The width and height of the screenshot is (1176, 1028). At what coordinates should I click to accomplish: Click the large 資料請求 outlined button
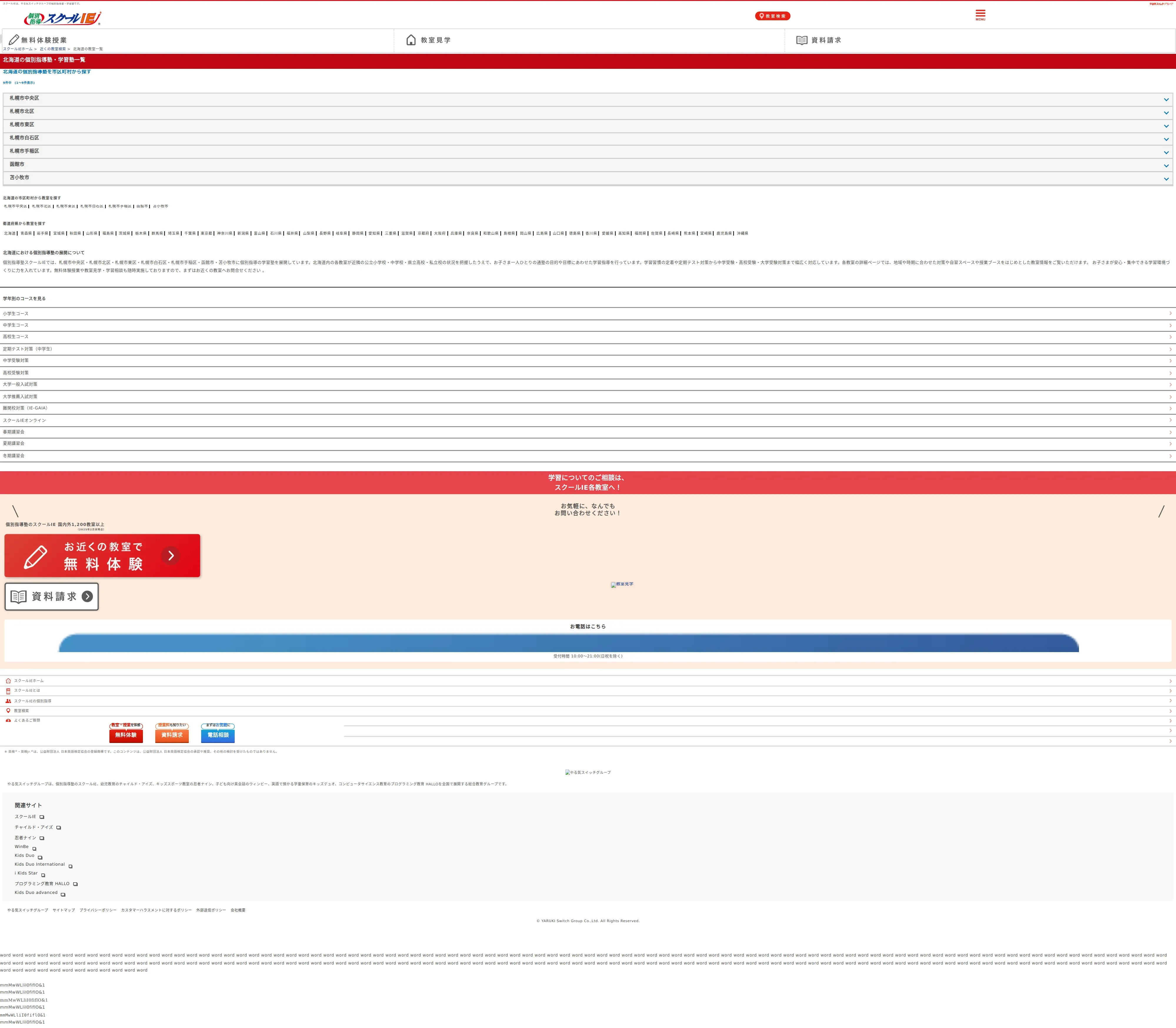point(52,597)
